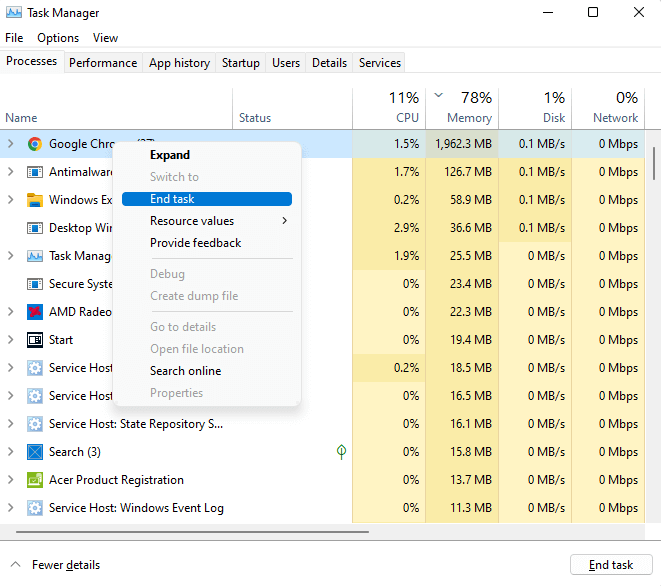This screenshot has width=661, height=586.
Task: Expand the Google Chrome process group
Action: coord(10,144)
